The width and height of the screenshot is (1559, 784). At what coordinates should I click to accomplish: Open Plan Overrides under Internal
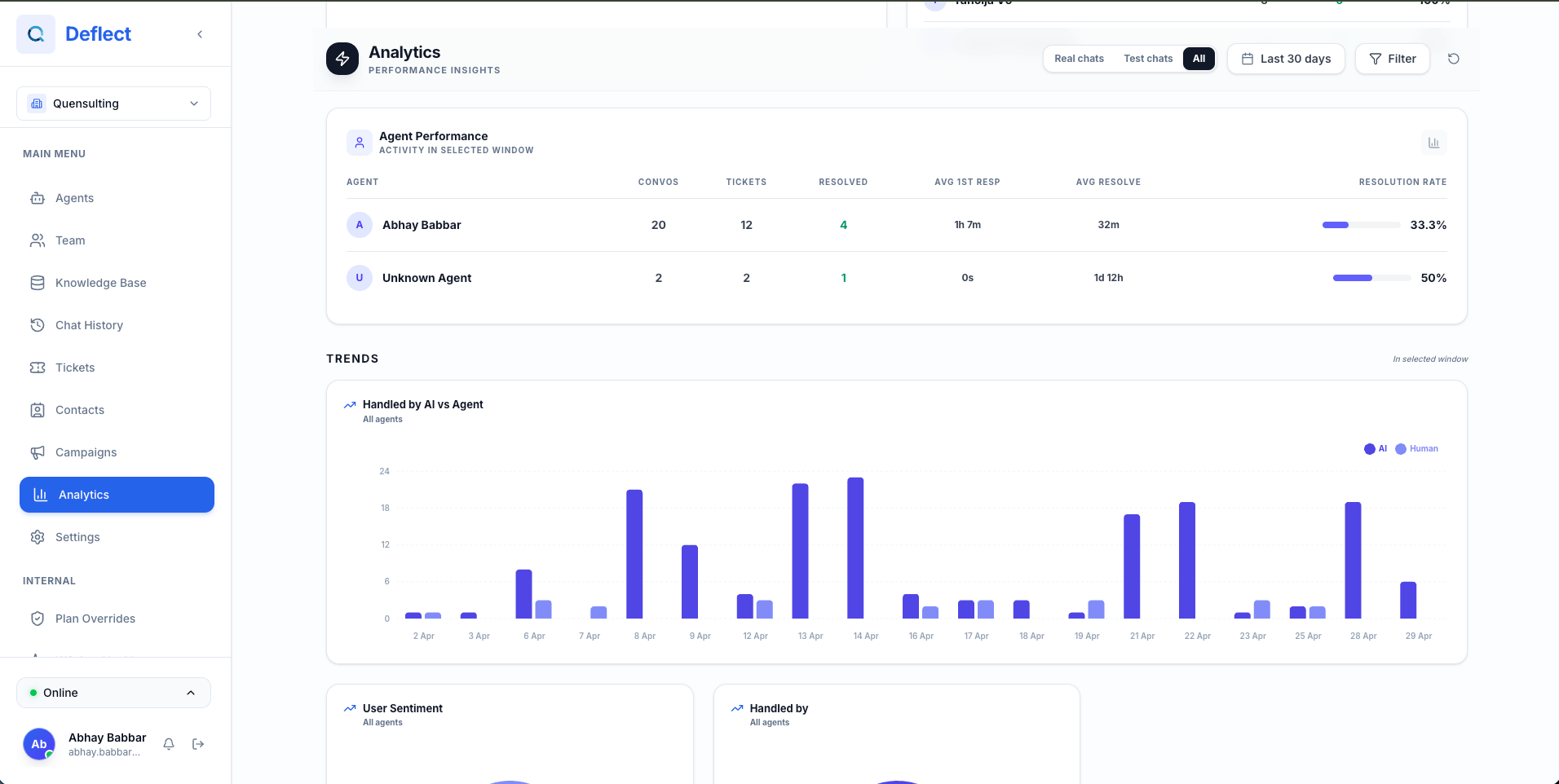(x=117, y=619)
